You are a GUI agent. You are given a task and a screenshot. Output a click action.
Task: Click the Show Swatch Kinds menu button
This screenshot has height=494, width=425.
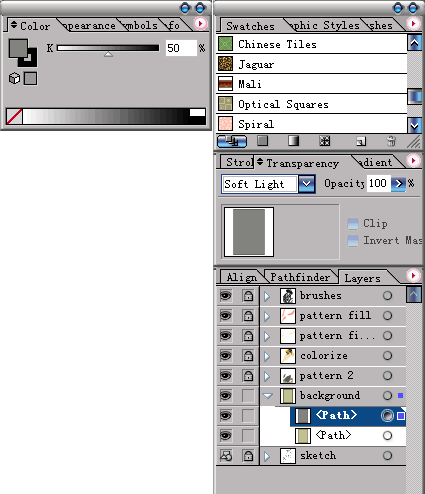tap(232, 141)
